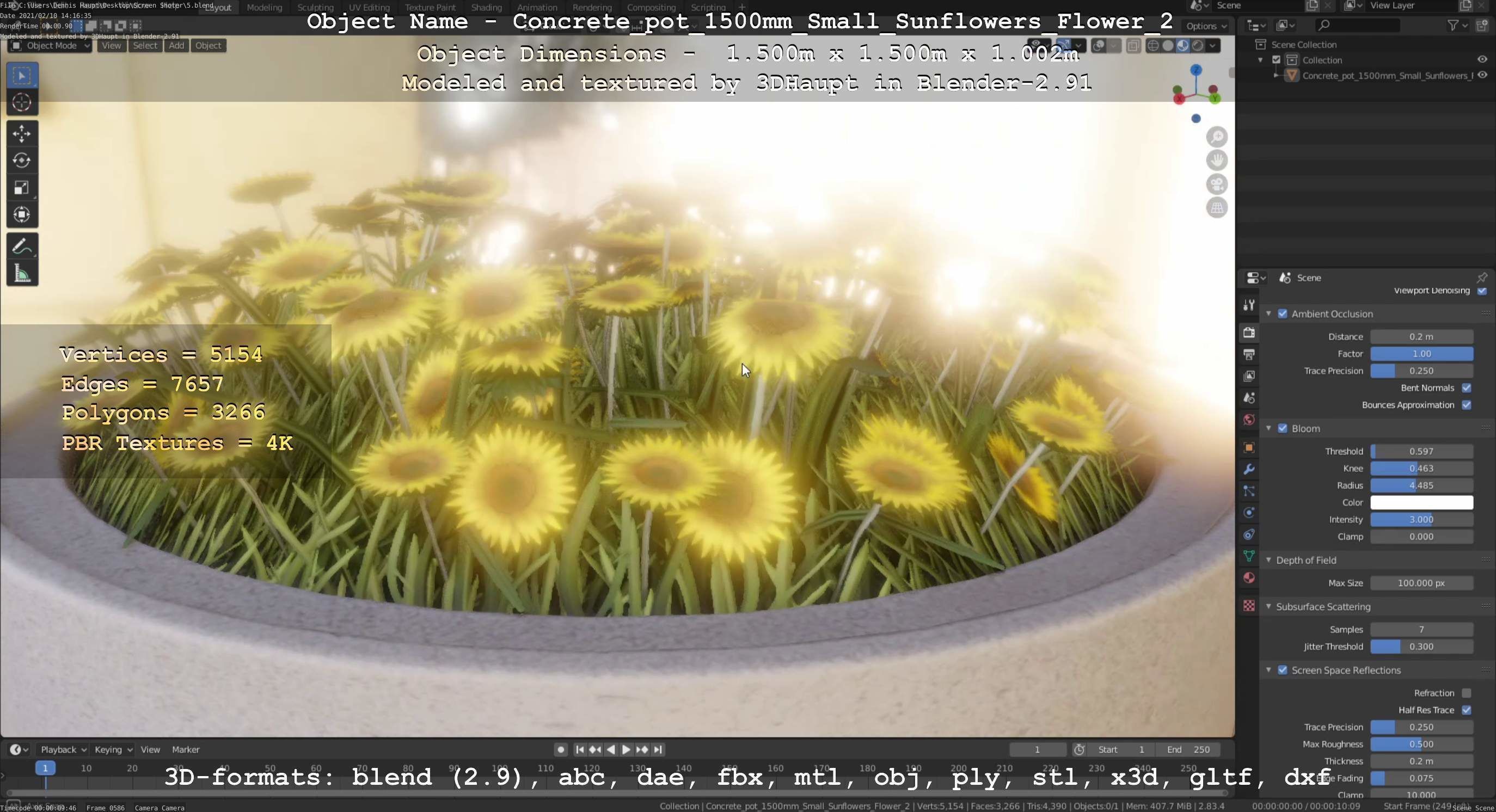Open the Object Data green triangle tab
Screen dimensions: 1496x812
[x=1249, y=556]
